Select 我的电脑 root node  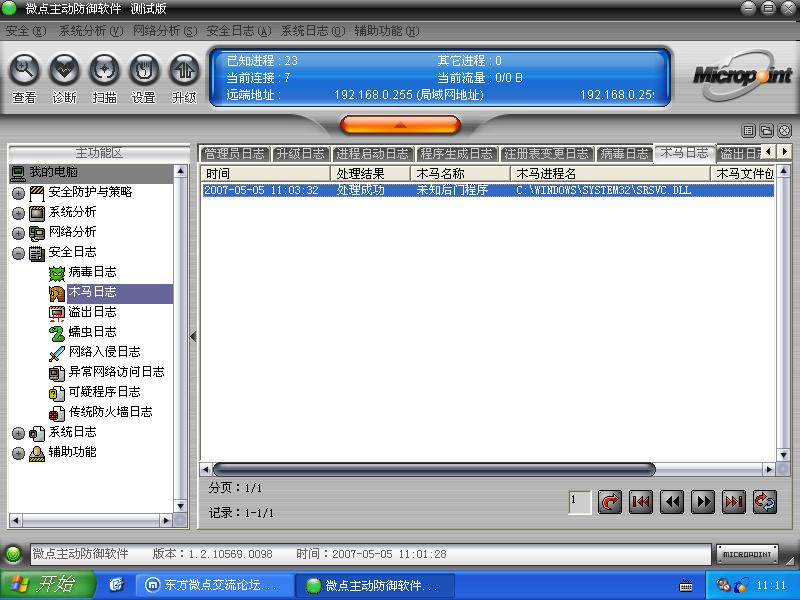coord(54,172)
